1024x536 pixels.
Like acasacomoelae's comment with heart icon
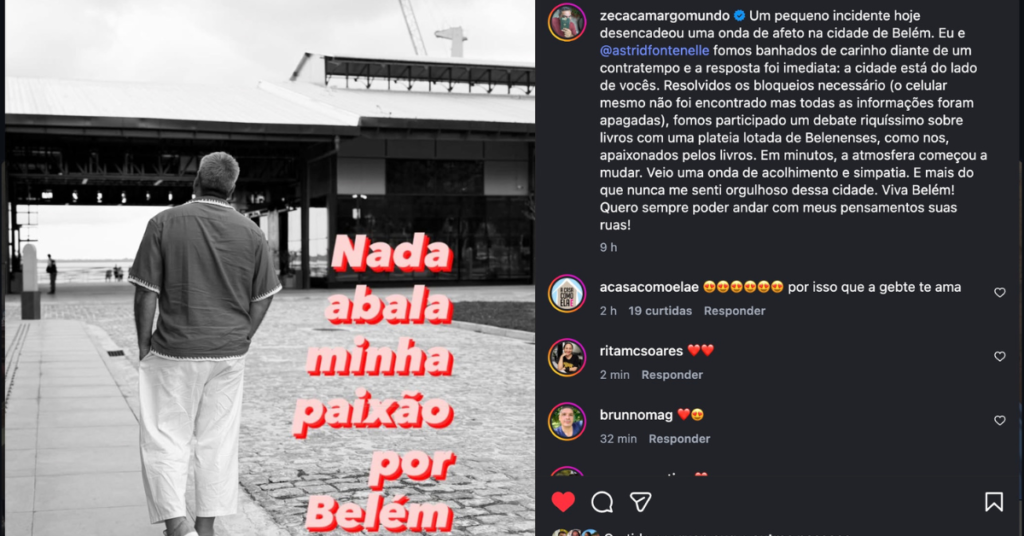[x=1000, y=292]
